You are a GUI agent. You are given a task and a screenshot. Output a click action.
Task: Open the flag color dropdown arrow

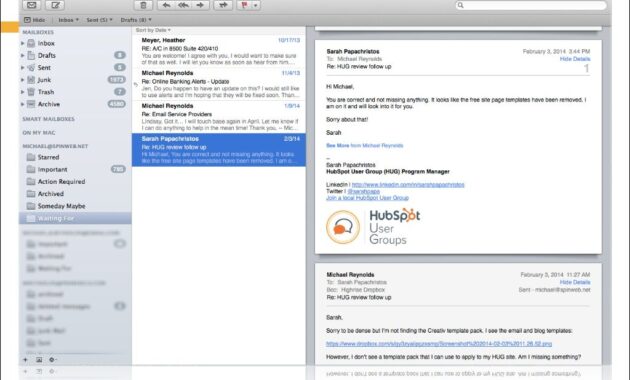(256, 5)
